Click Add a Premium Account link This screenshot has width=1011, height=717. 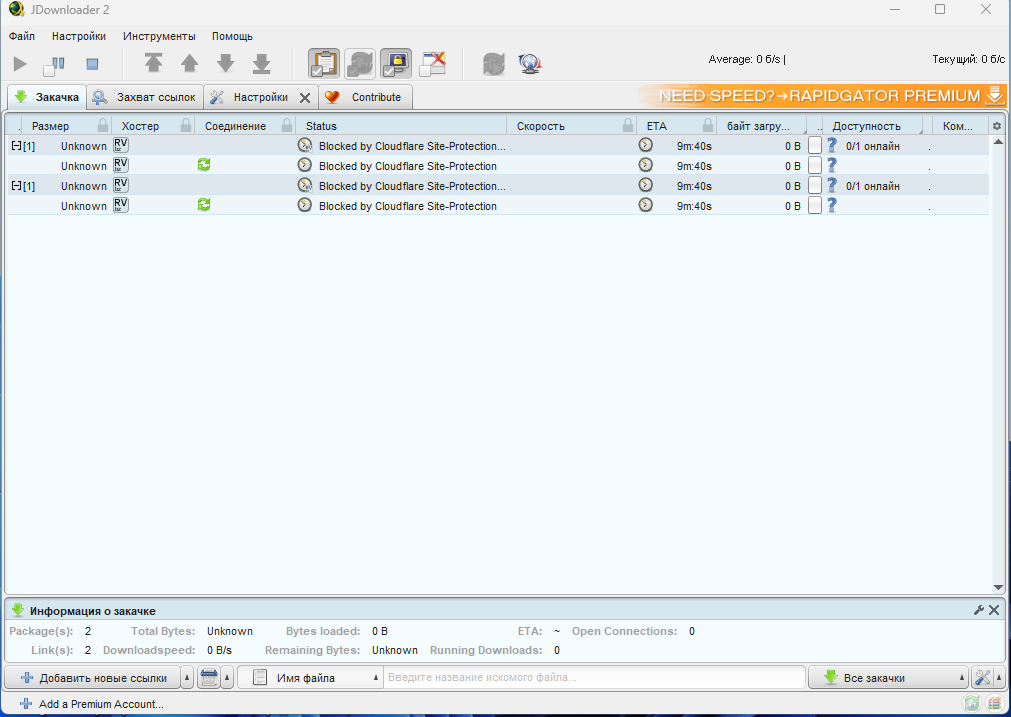92,704
